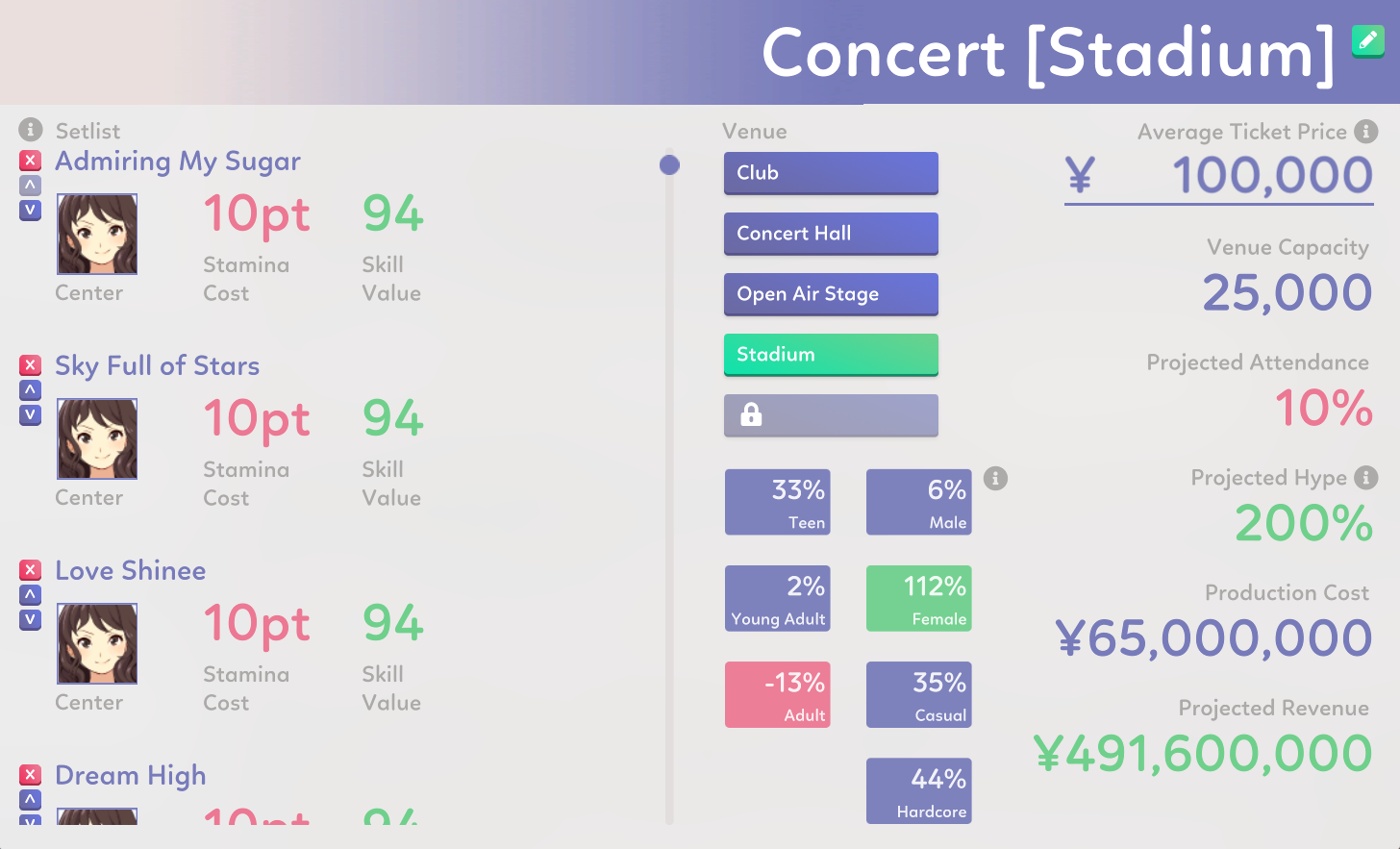Click the Female 112% demographic tile
The image size is (1400, 849).
pos(918,598)
